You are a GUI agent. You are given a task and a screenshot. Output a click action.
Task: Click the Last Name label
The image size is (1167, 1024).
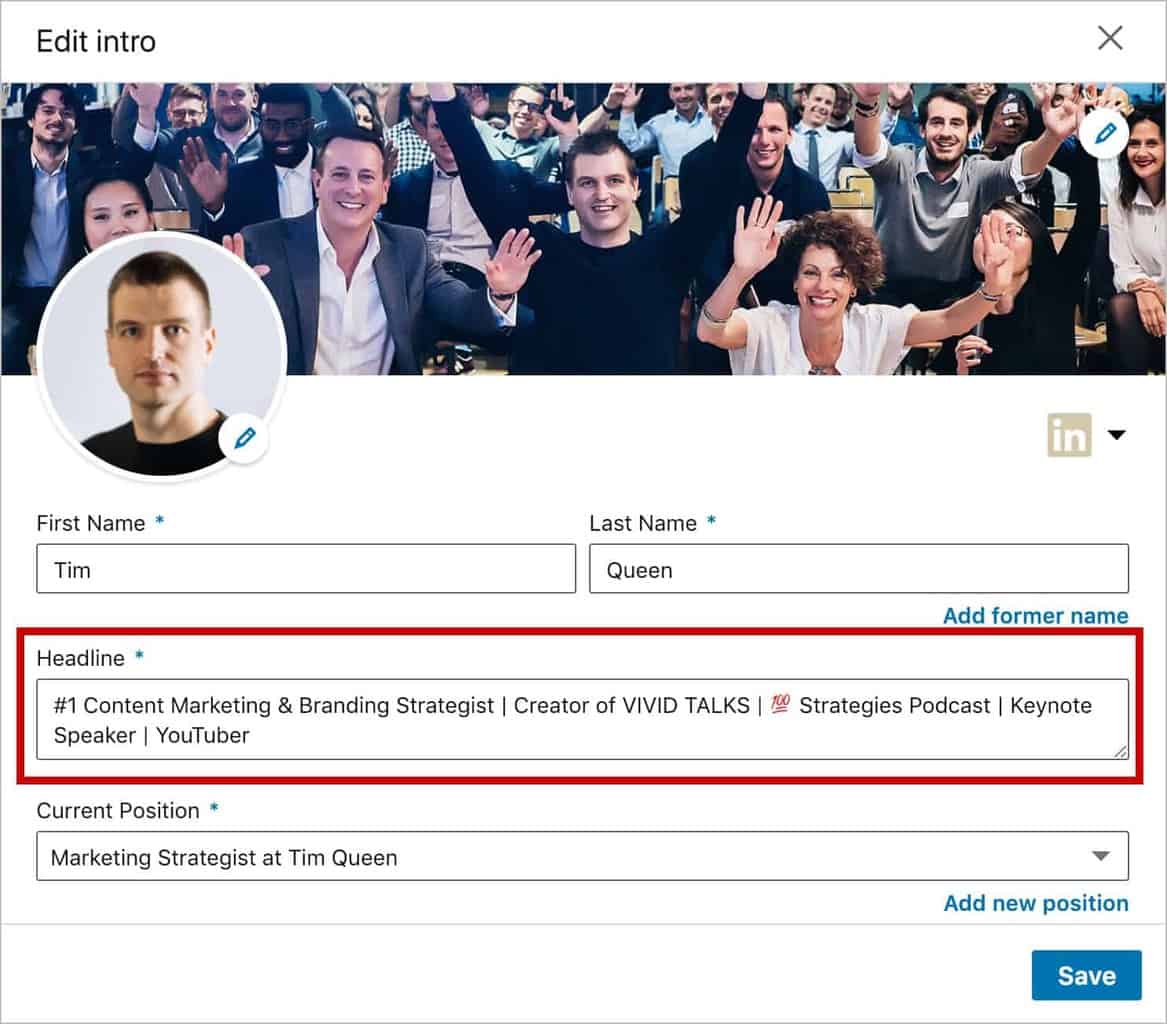[x=643, y=523]
